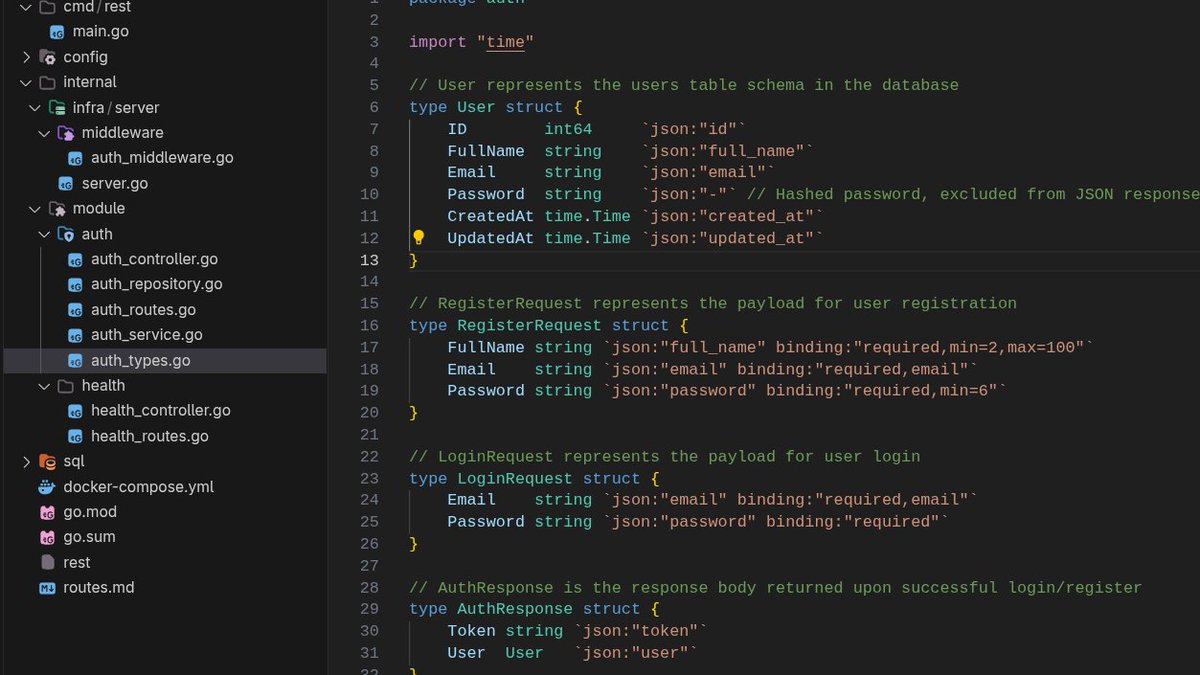Click the infra/server folder icon
This screenshot has width=1200, height=675.
57,108
